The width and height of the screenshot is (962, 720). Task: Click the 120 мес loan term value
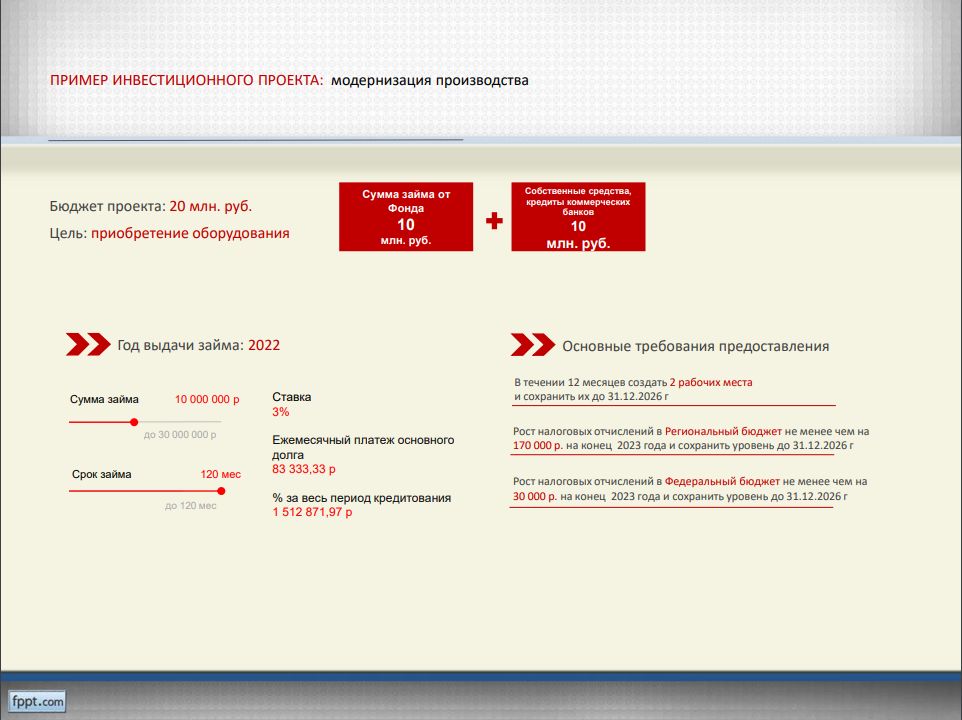[218, 475]
